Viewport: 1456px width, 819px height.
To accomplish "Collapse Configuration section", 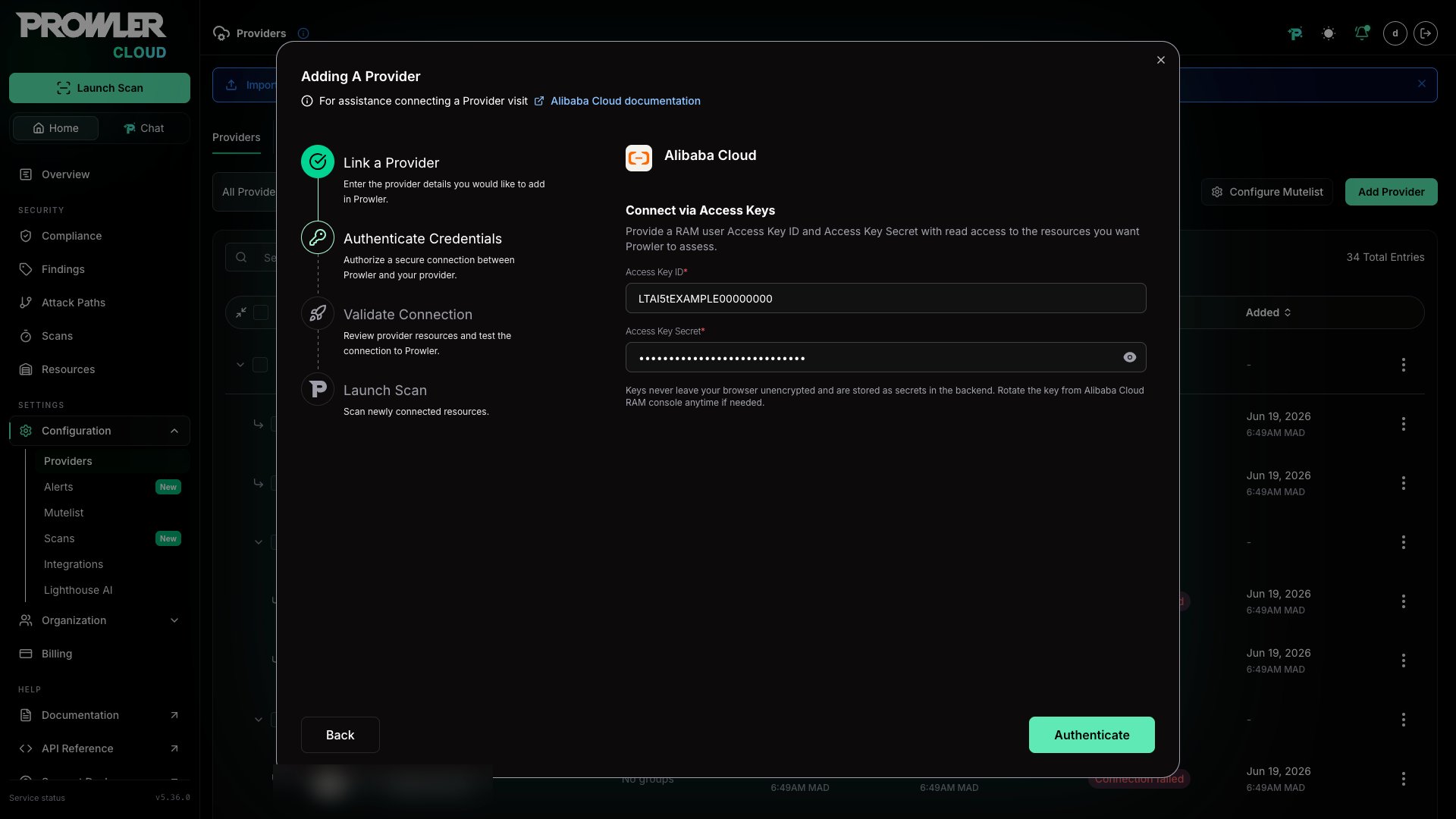I will (x=99, y=431).
